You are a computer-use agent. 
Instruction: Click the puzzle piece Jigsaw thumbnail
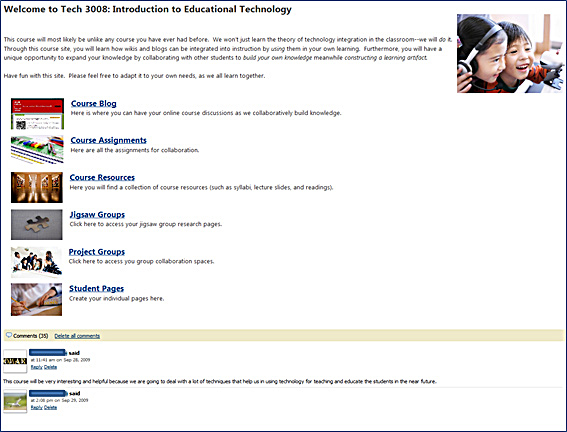37,224
